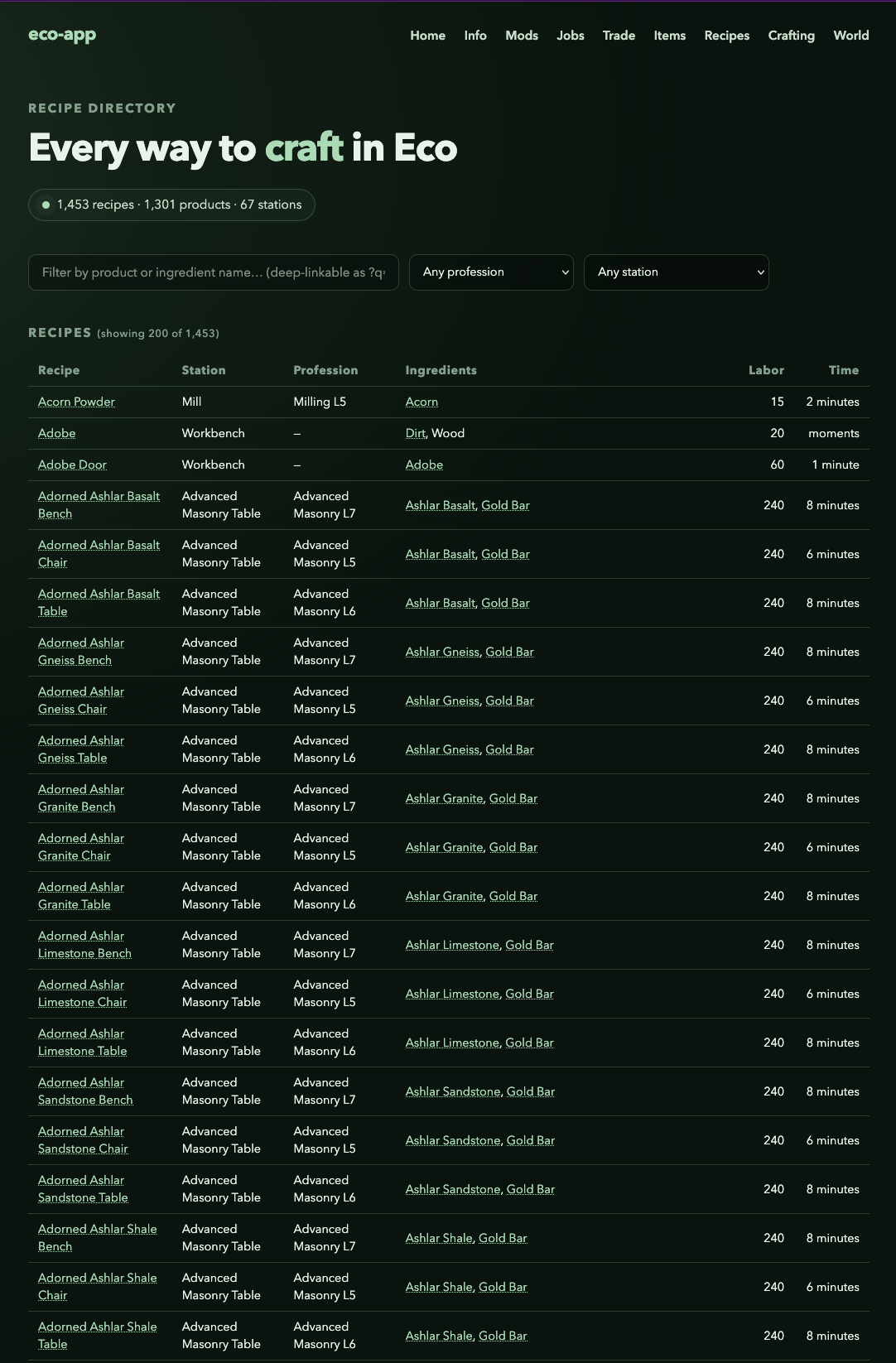This screenshot has width=896, height=1363.
Task: Go to the Info page
Action: [x=475, y=36]
